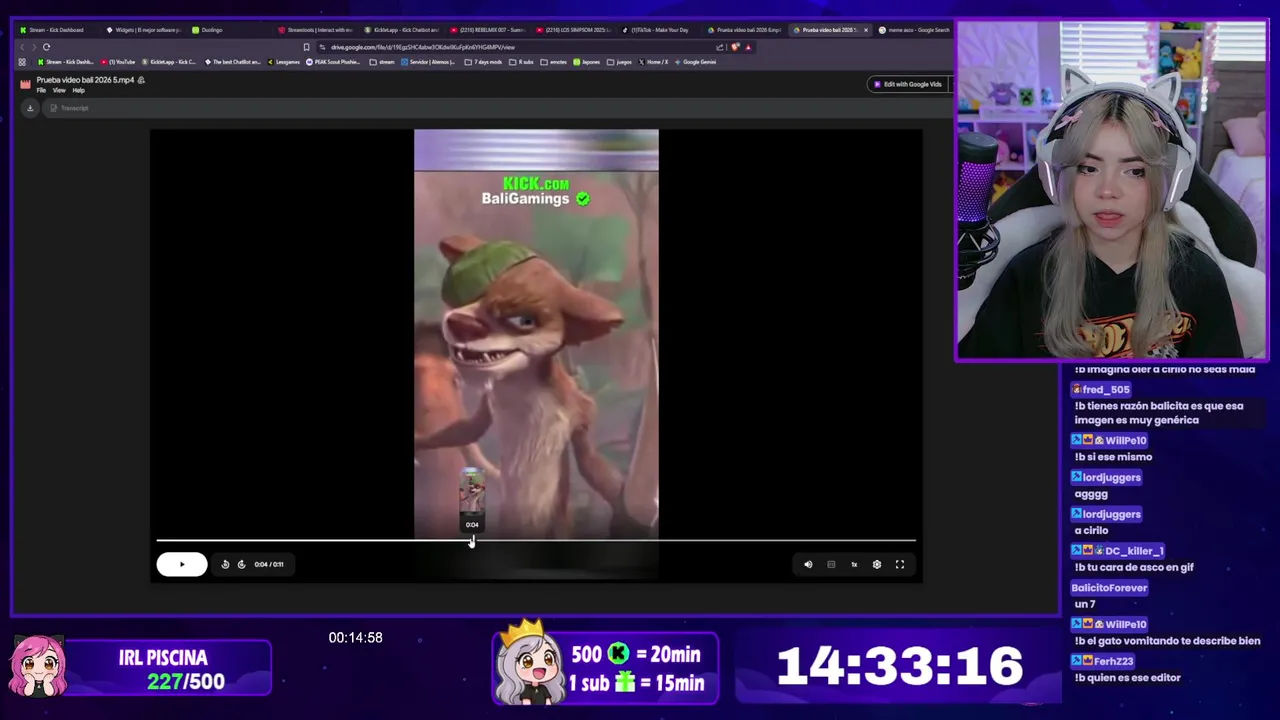Switch to KickletApp Chatbot tab

pyautogui.click(x=401, y=30)
